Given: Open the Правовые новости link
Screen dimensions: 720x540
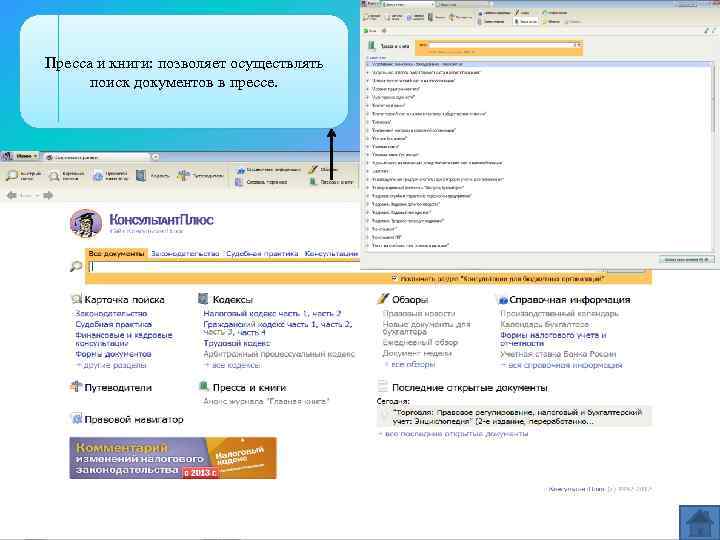Looking at the screenshot, I should (419, 314).
